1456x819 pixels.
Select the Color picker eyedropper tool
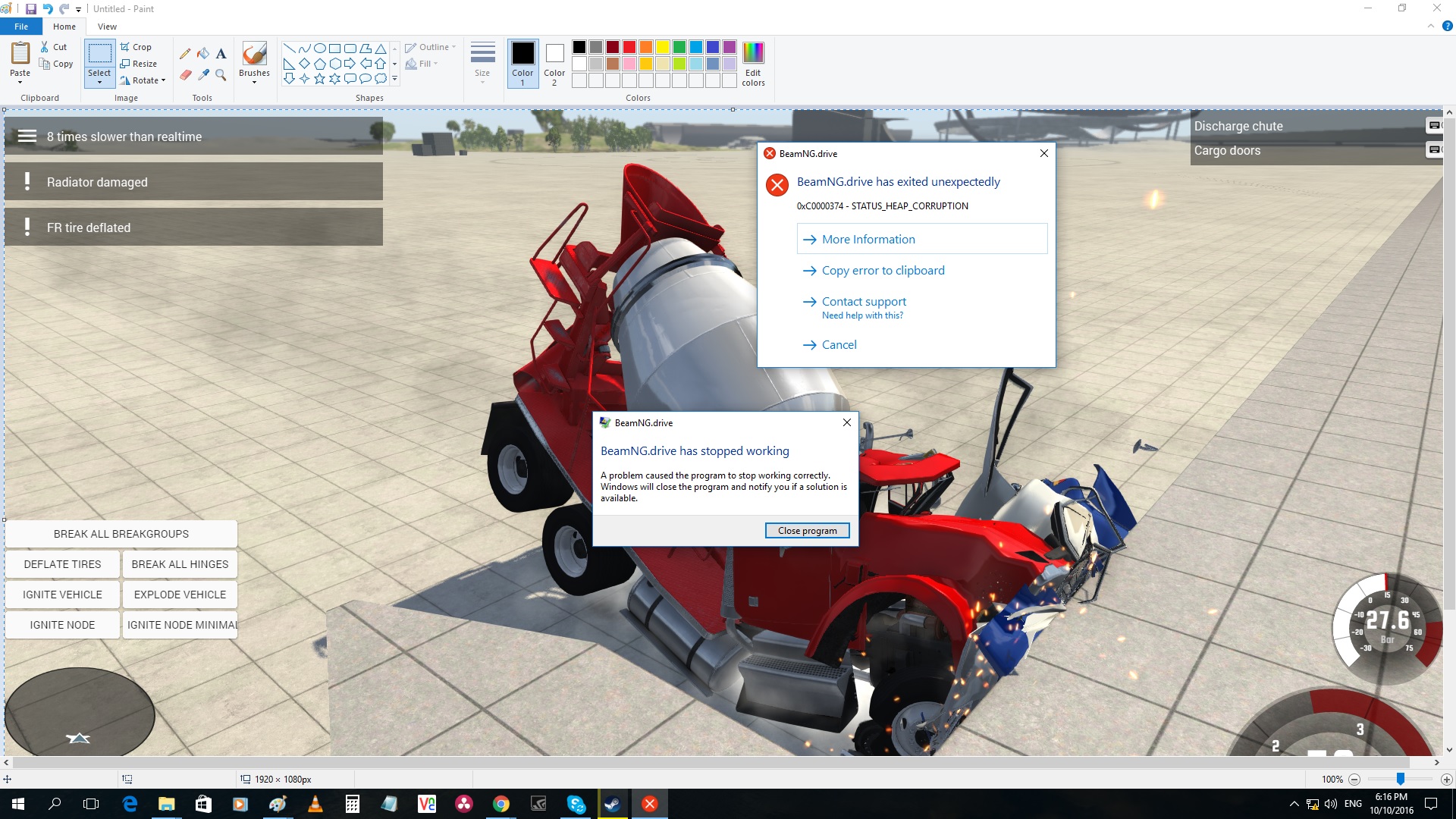tap(203, 74)
